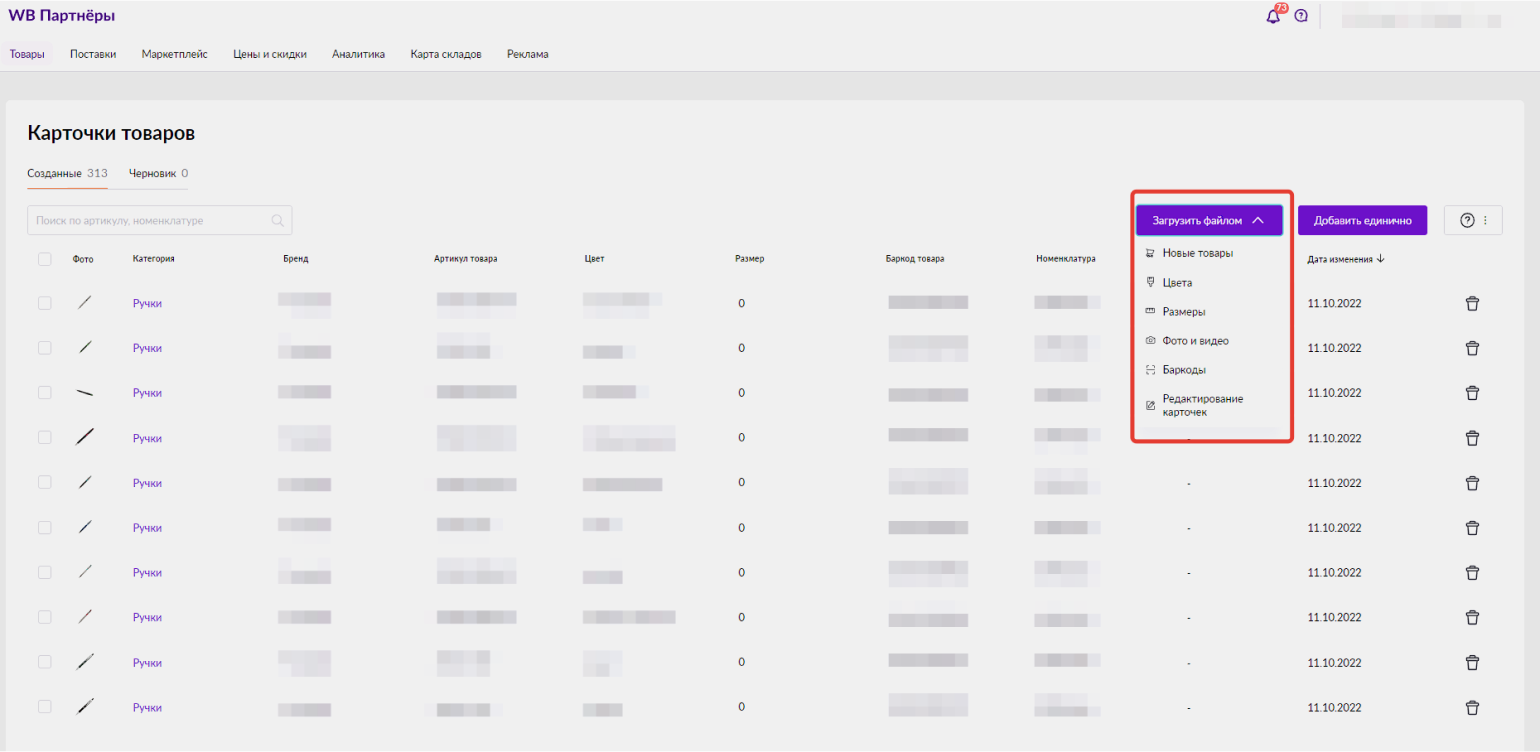Viewport: 1540px width, 752px height.
Task: Click the Добавить единично button
Action: 1362,220
